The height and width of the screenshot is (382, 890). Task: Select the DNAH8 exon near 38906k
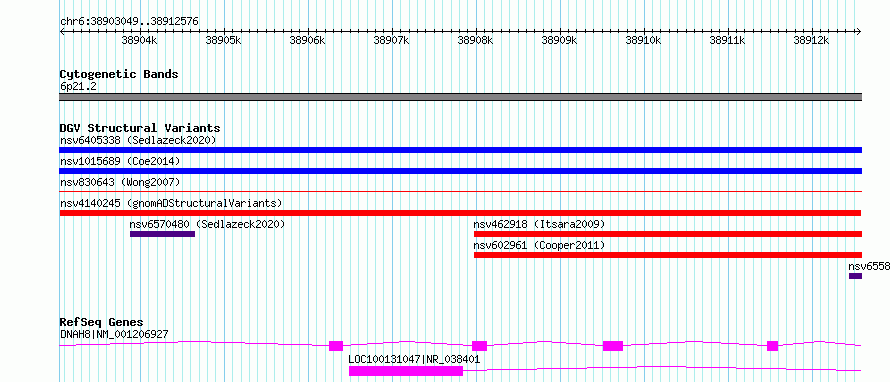(x=336, y=346)
